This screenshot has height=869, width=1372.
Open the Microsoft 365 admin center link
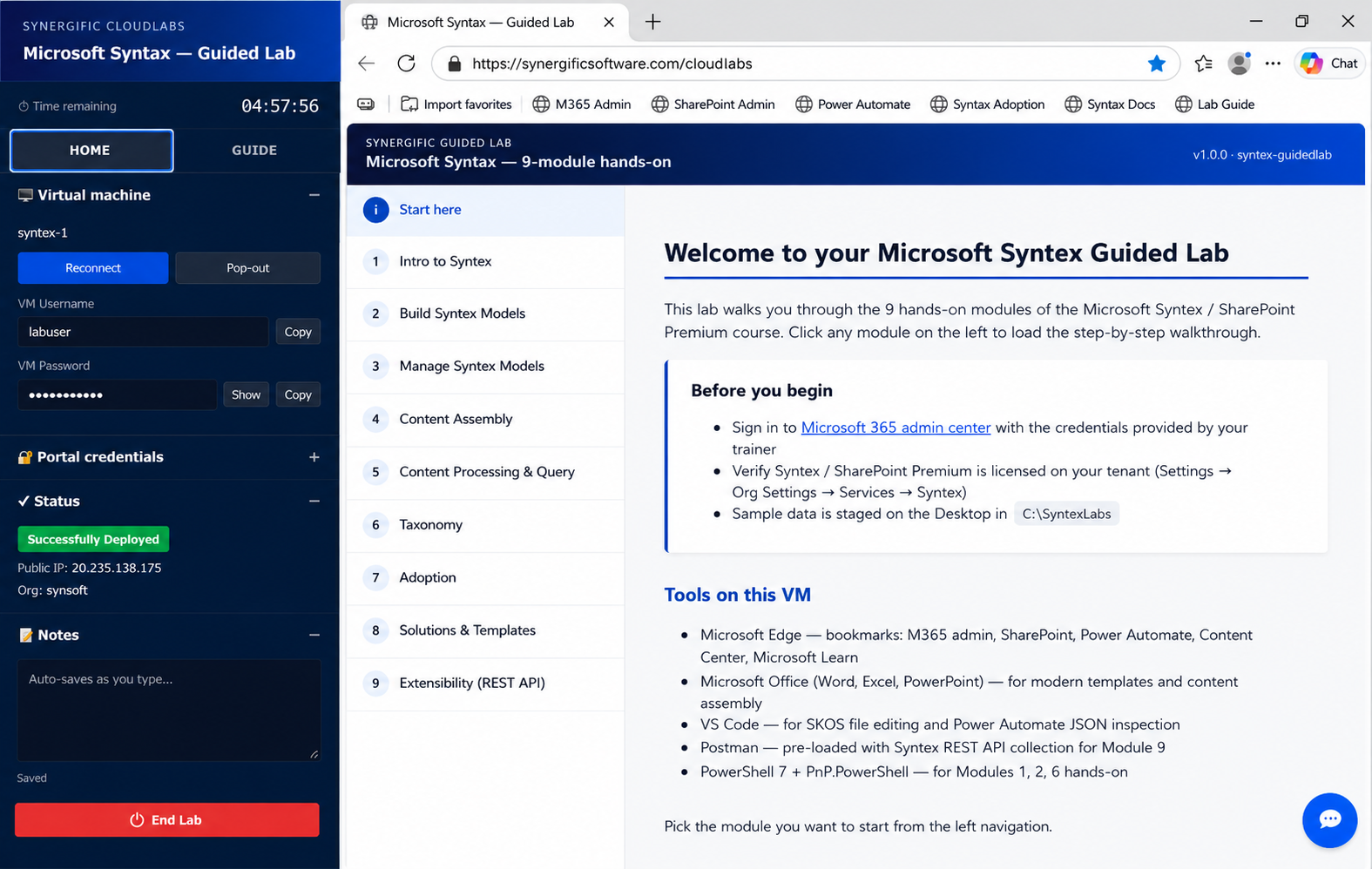(x=896, y=428)
